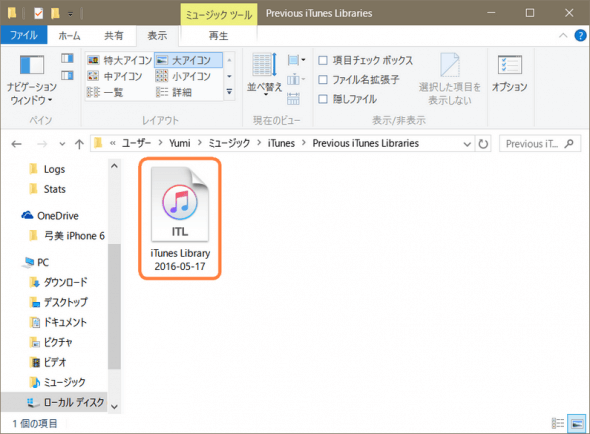Click Properties icon in quick access toolbar
590x434 pixels.
point(38,14)
